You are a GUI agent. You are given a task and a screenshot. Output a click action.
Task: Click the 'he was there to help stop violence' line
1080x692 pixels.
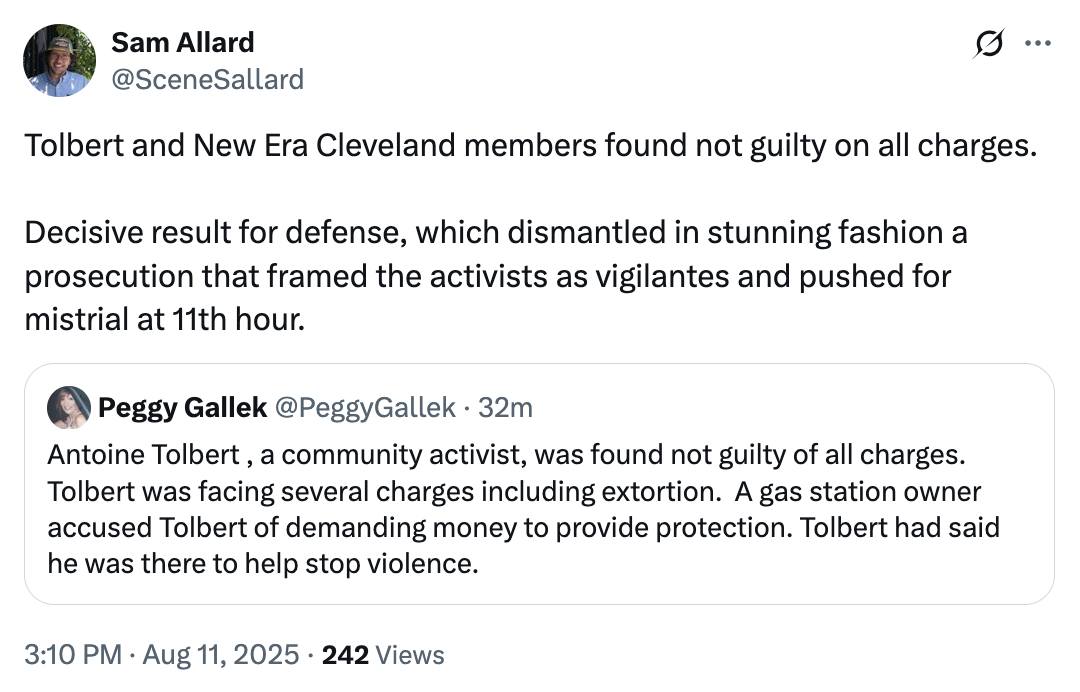point(262,563)
